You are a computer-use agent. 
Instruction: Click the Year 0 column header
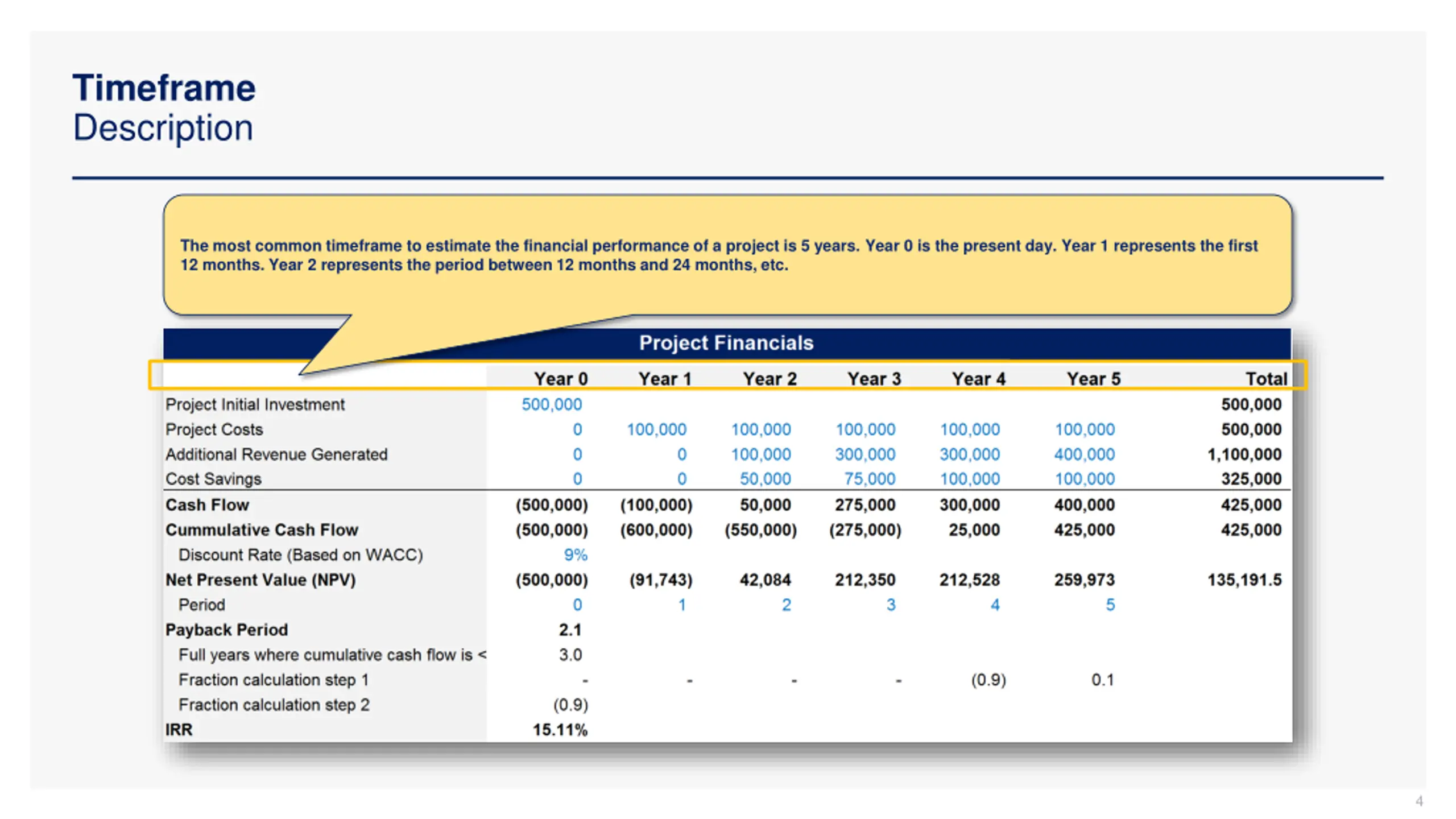[x=560, y=379]
